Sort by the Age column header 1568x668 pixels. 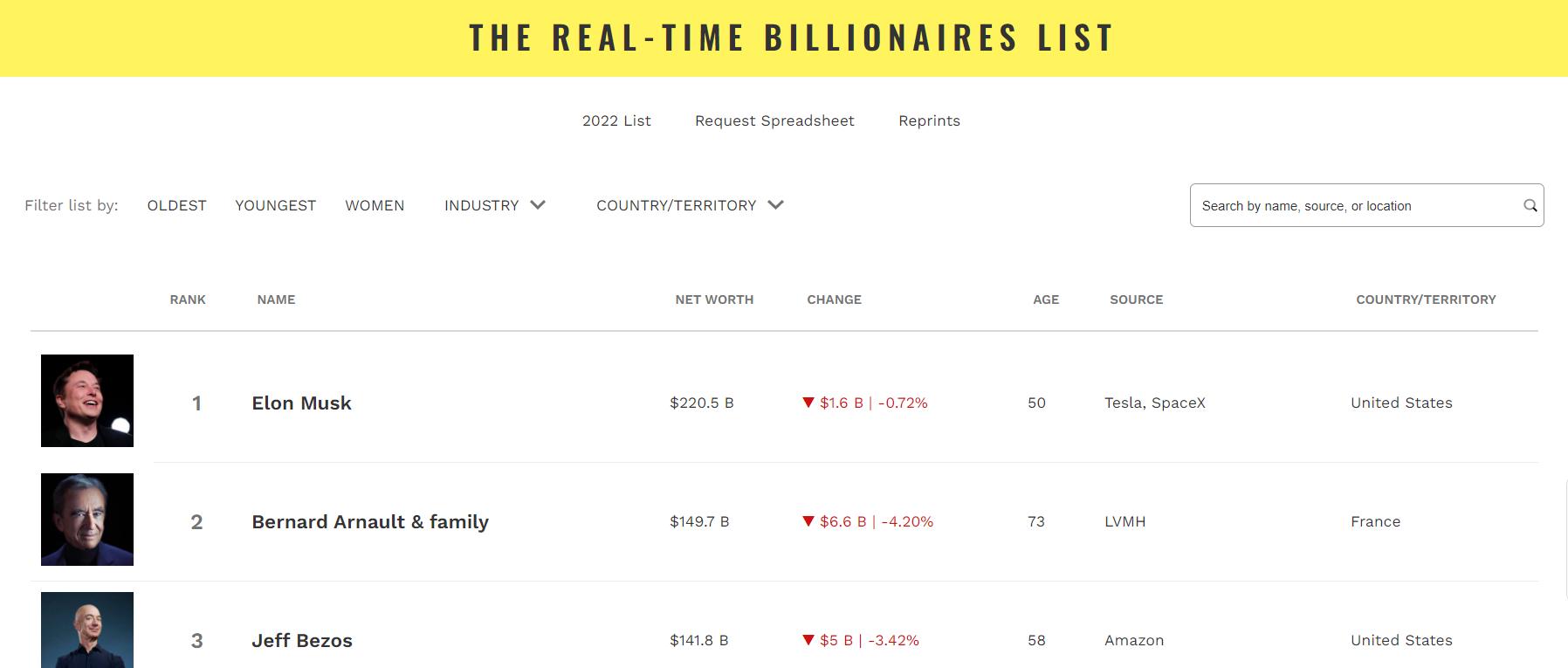click(1046, 300)
